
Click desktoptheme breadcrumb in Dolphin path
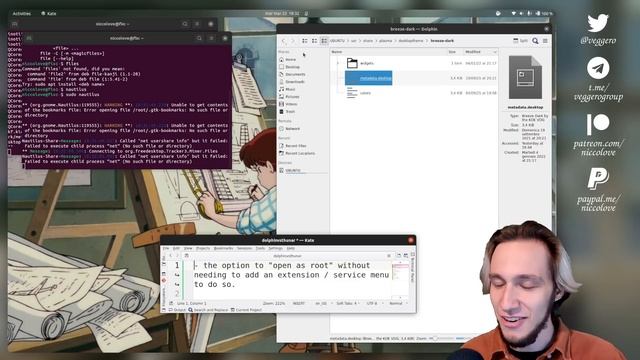(x=411, y=41)
